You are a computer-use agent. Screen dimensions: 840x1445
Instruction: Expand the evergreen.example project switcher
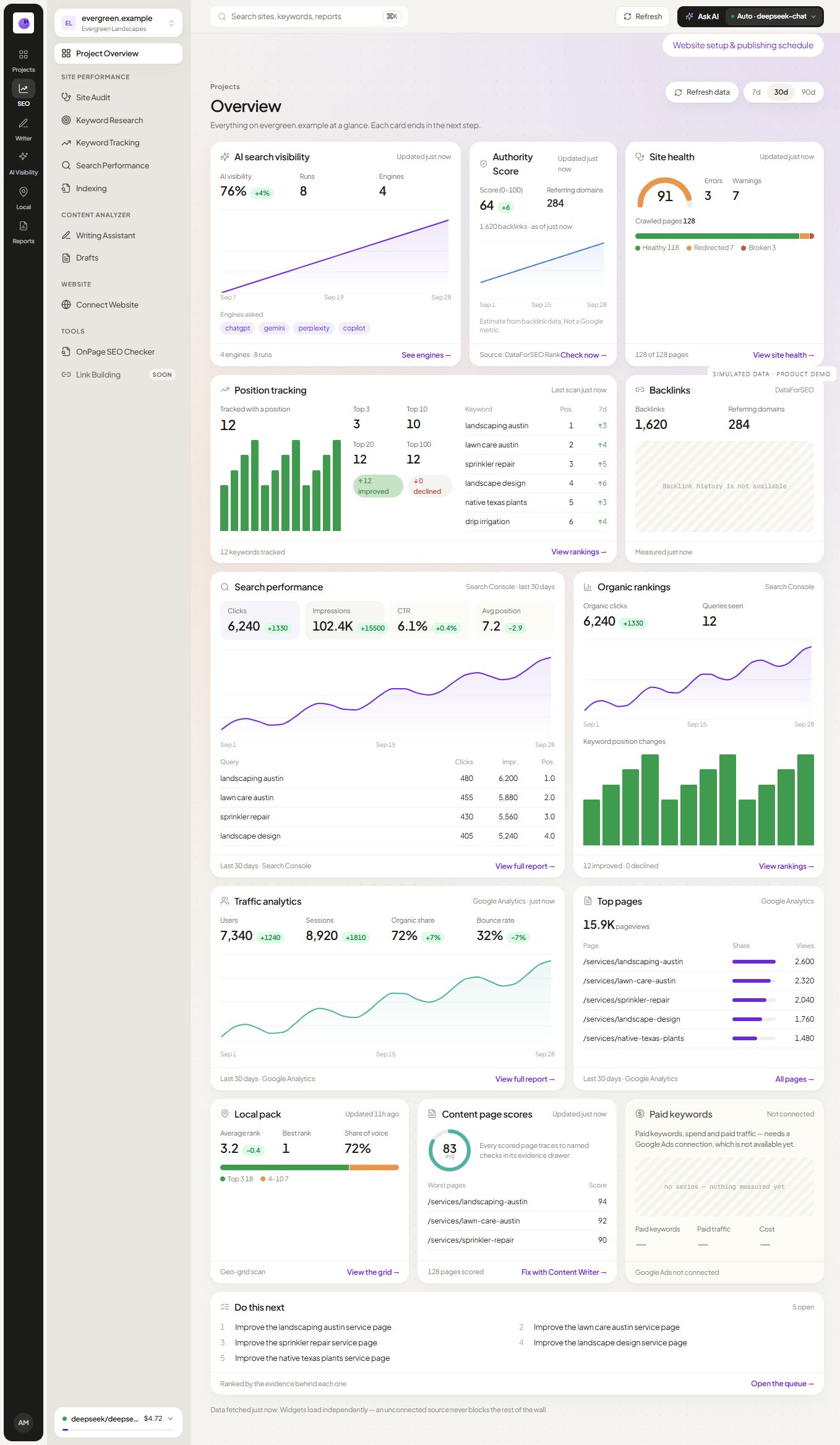point(118,23)
